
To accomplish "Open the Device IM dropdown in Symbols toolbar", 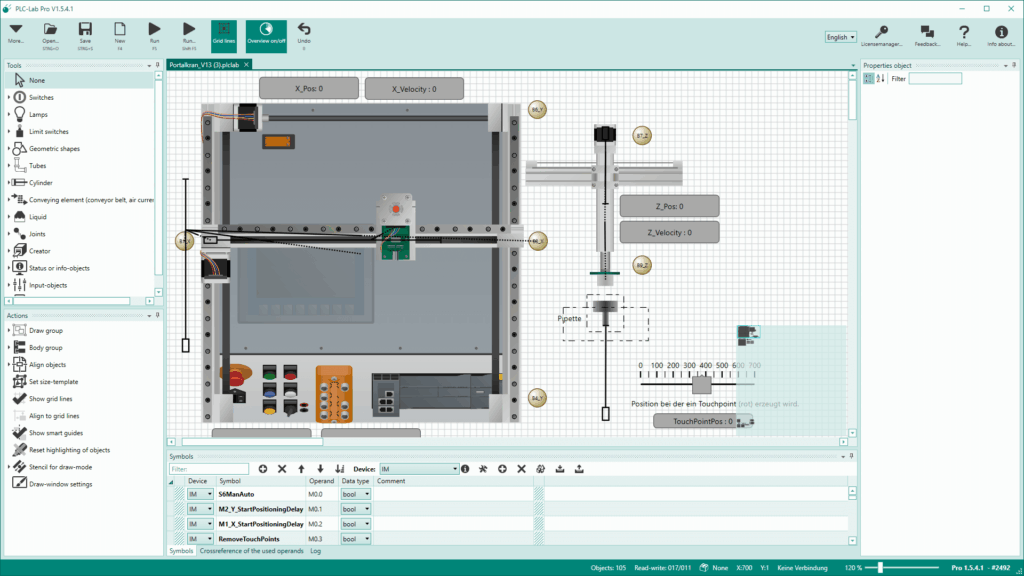I will pos(419,469).
